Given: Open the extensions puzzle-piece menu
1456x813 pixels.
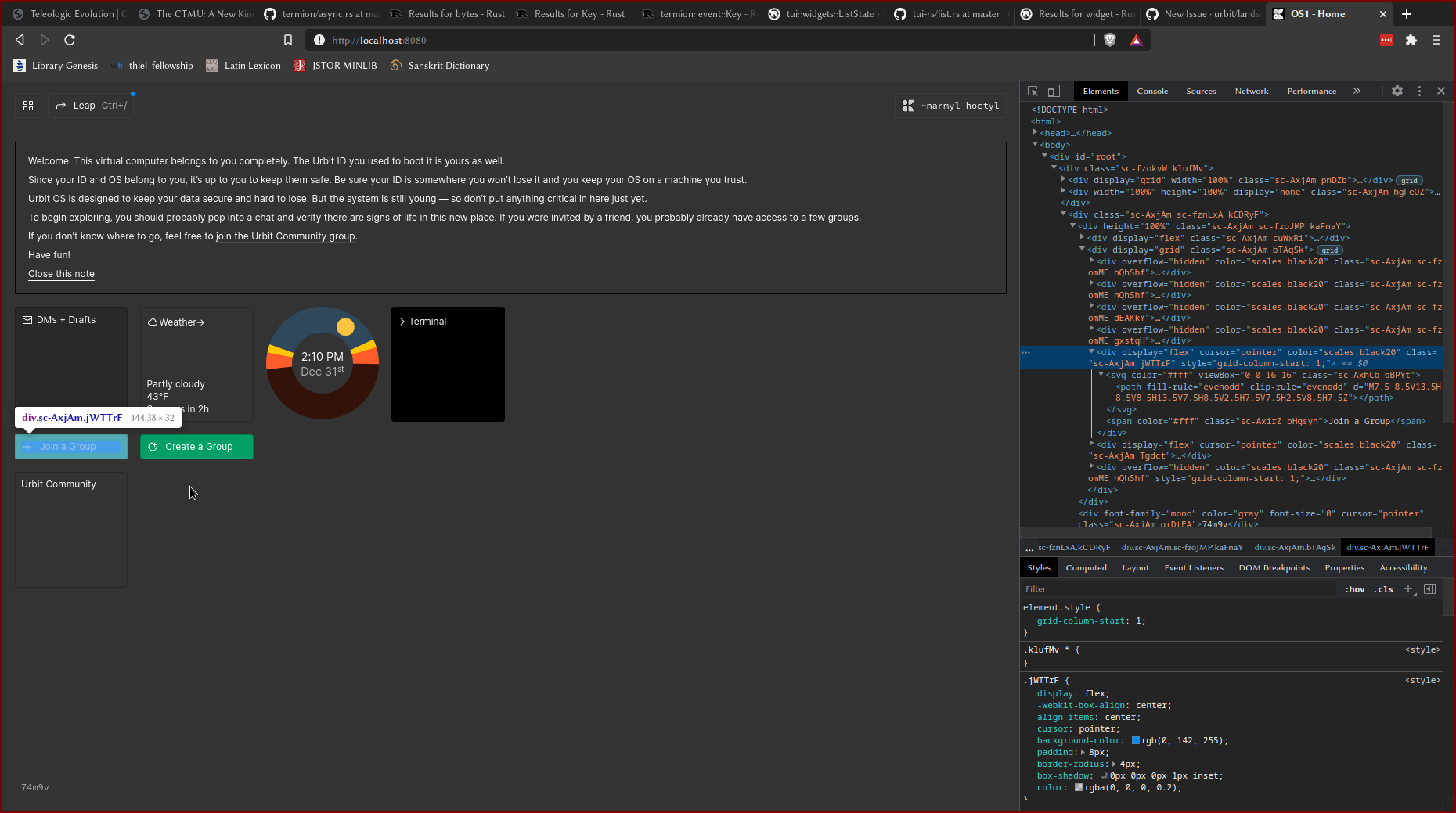Looking at the screenshot, I should (1411, 40).
